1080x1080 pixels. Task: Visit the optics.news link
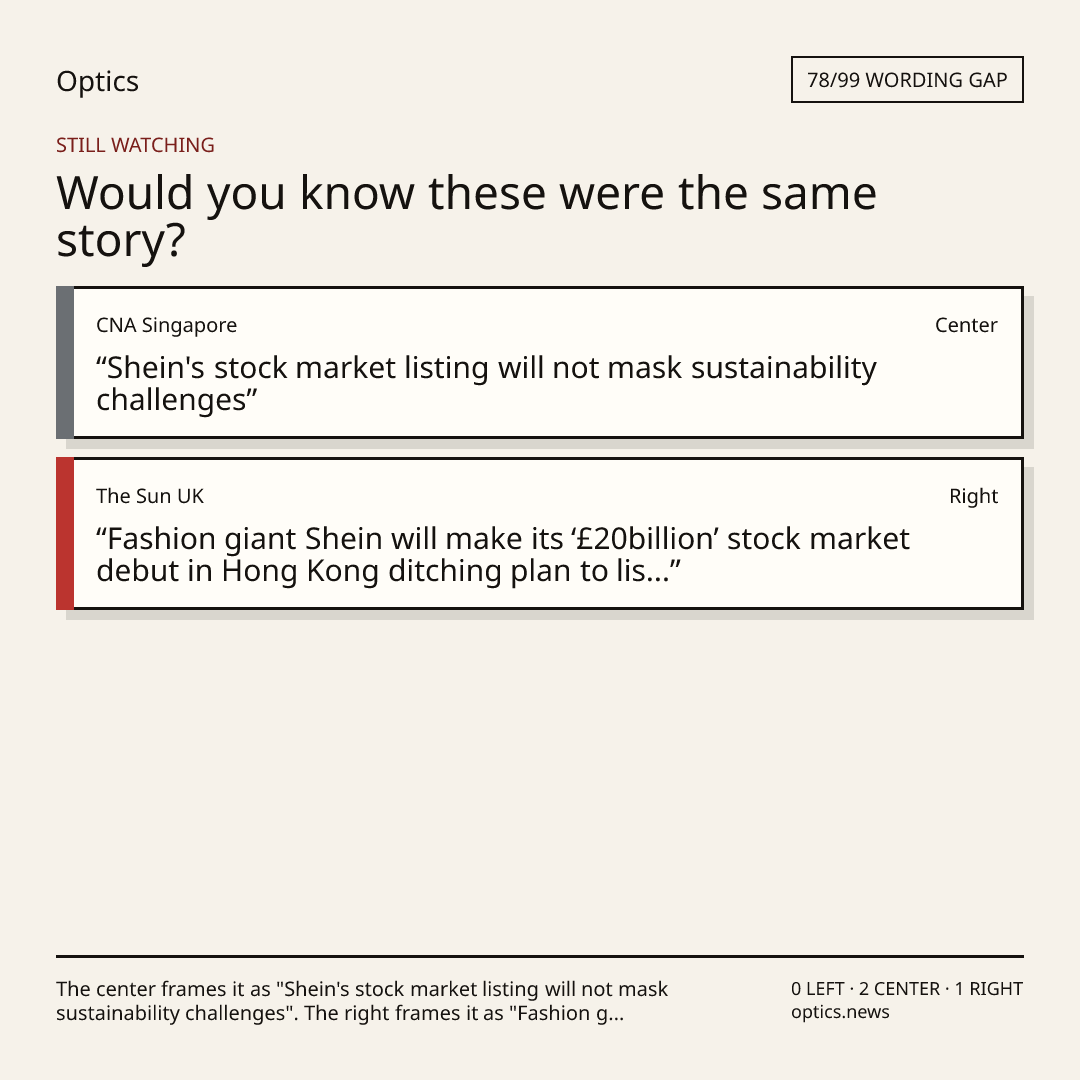[840, 1012]
